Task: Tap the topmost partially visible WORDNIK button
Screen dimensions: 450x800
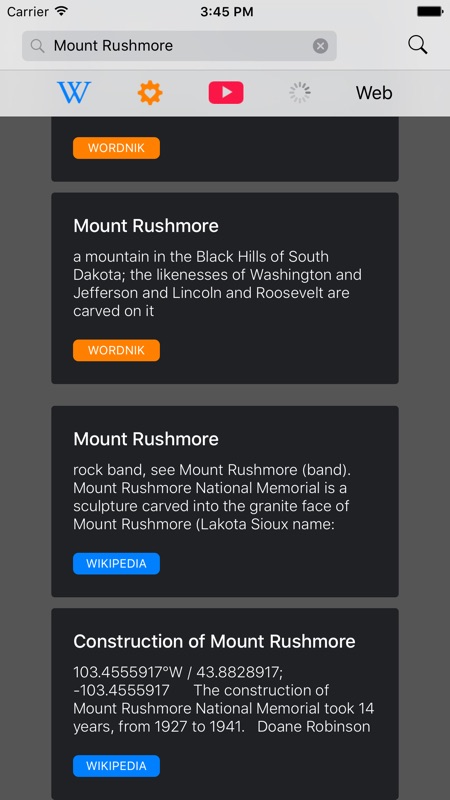Action: tap(116, 148)
